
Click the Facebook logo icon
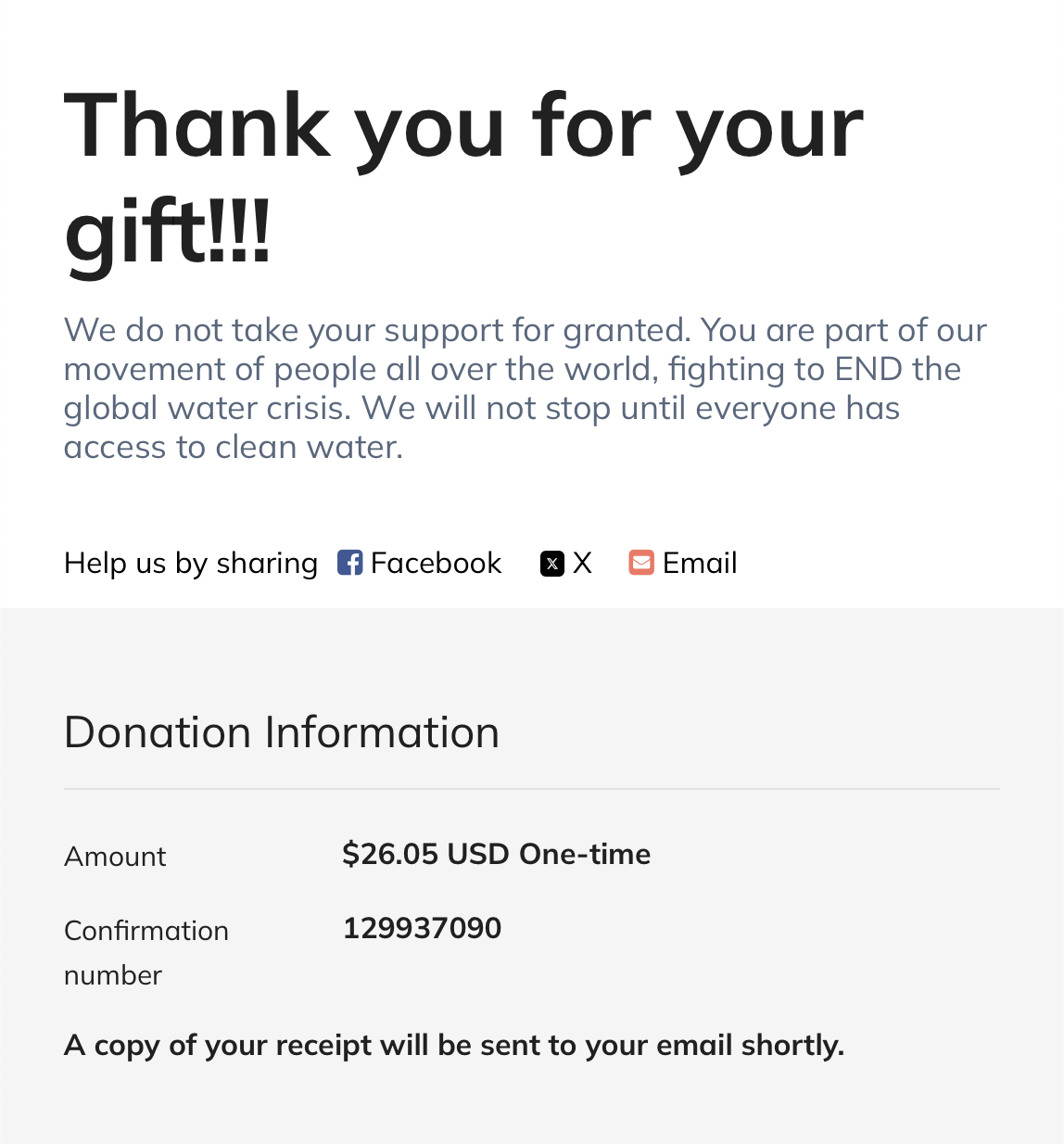349,563
